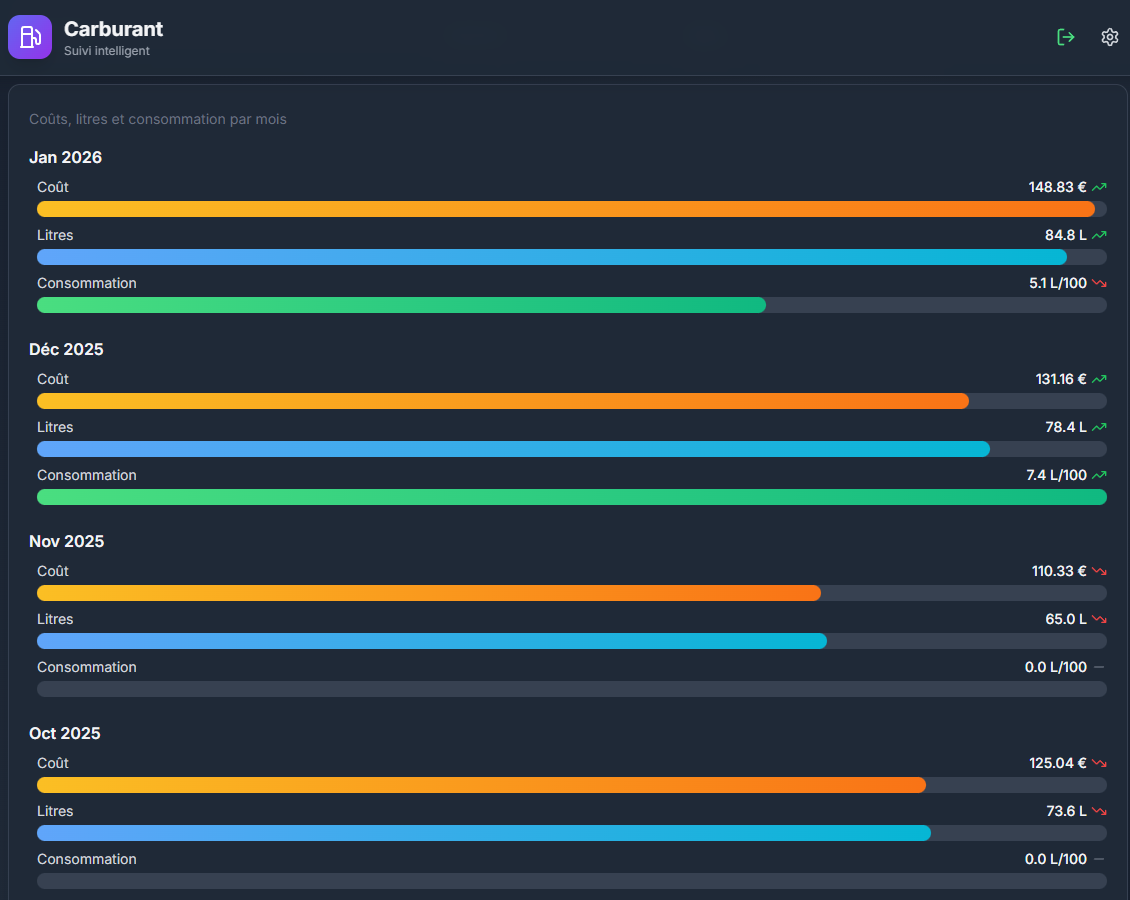The width and height of the screenshot is (1130, 900).
Task: Open settings with the gear icon
Action: [x=1109, y=37]
